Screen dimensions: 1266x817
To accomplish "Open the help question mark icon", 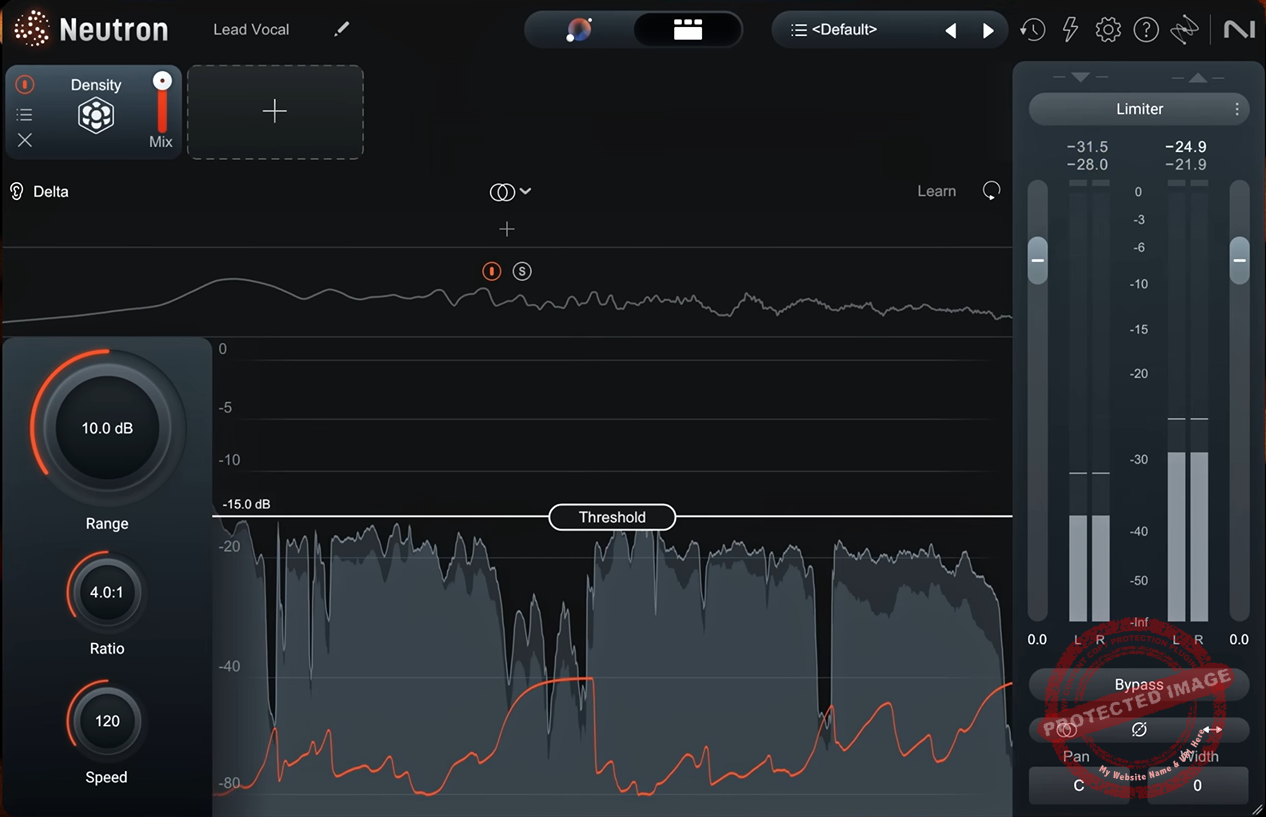I will tap(1146, 30).
